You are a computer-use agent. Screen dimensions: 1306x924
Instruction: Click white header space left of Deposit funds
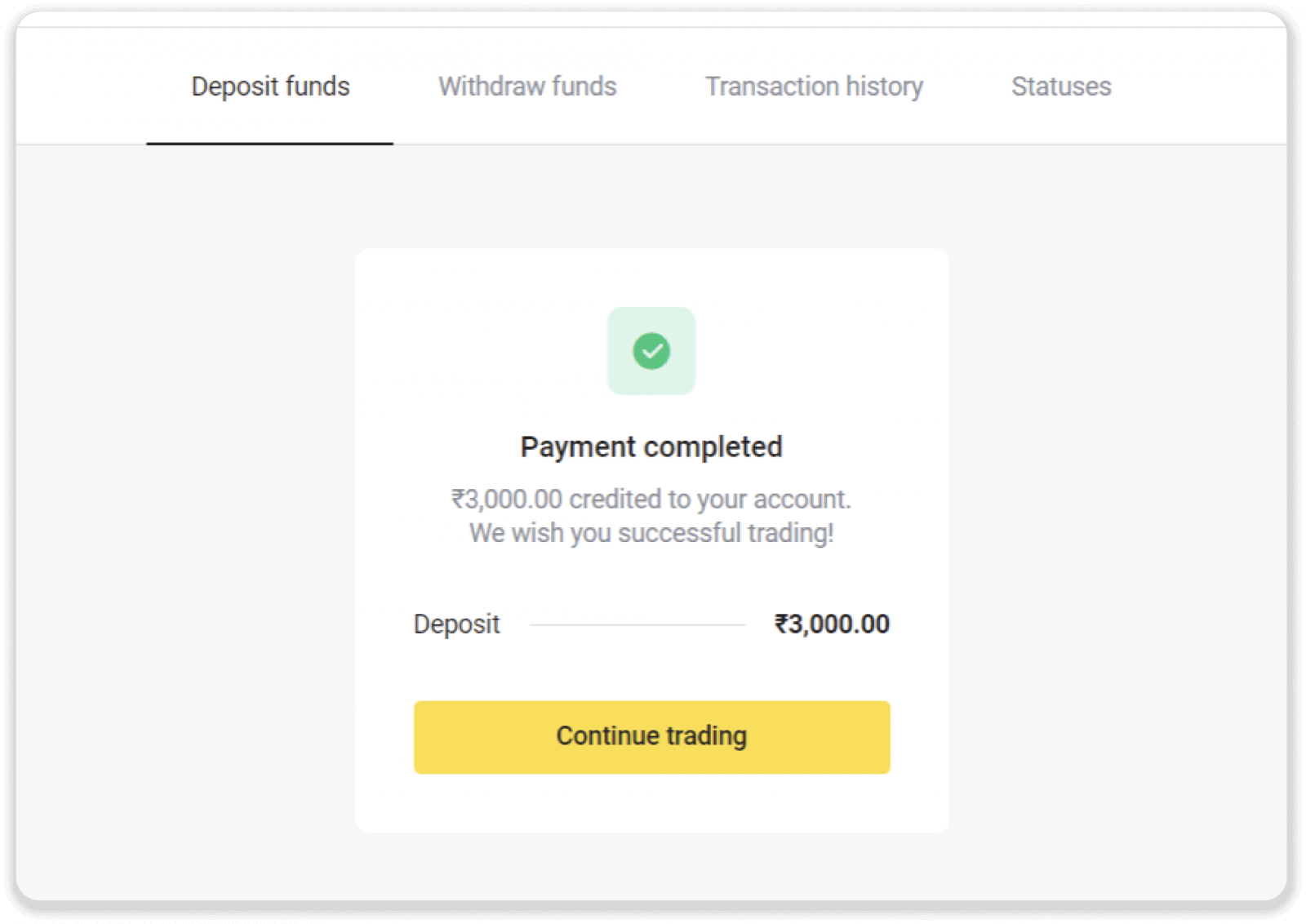(82, 87)
